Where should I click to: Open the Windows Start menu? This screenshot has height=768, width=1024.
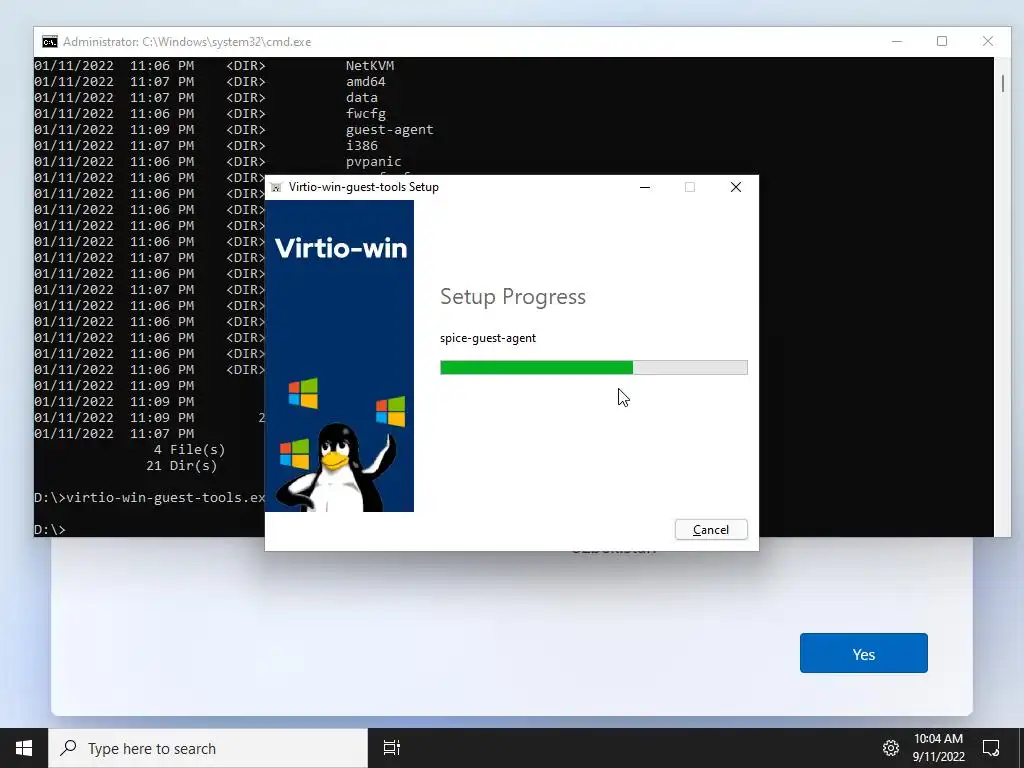click(24, 748)
